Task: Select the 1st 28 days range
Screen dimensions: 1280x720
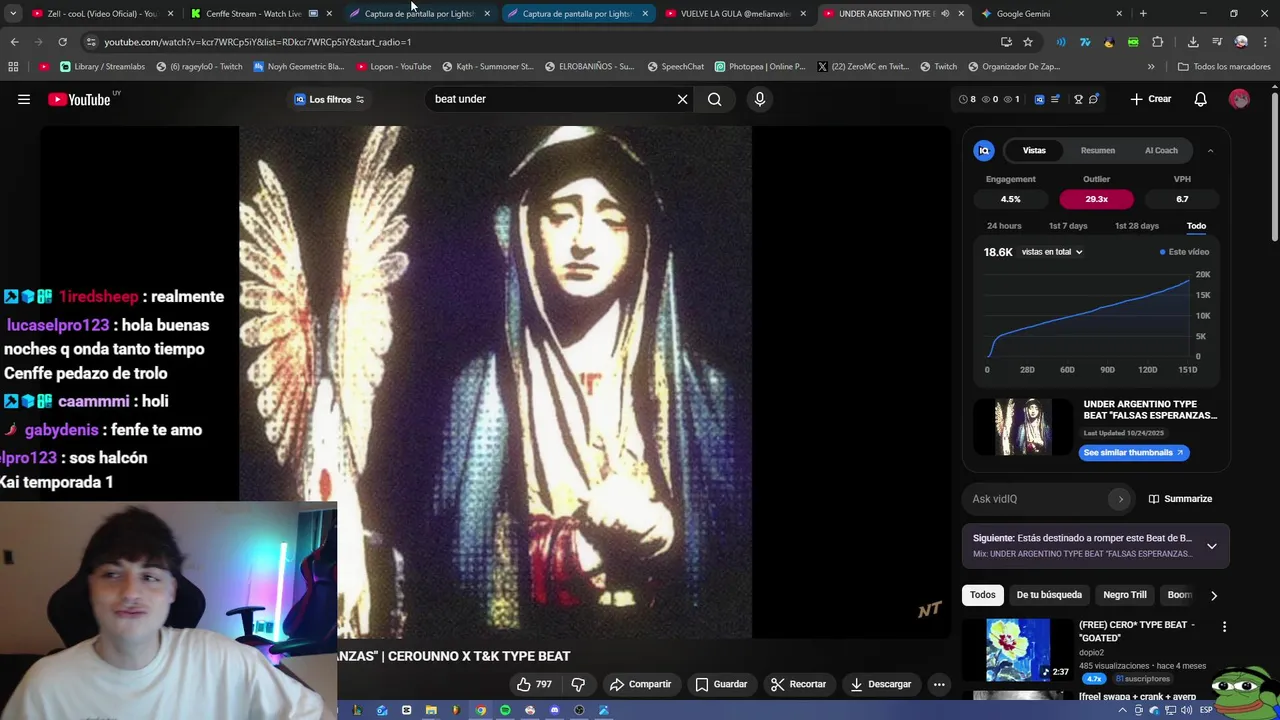Action: pyautogui.click(x=1137, y=226)
